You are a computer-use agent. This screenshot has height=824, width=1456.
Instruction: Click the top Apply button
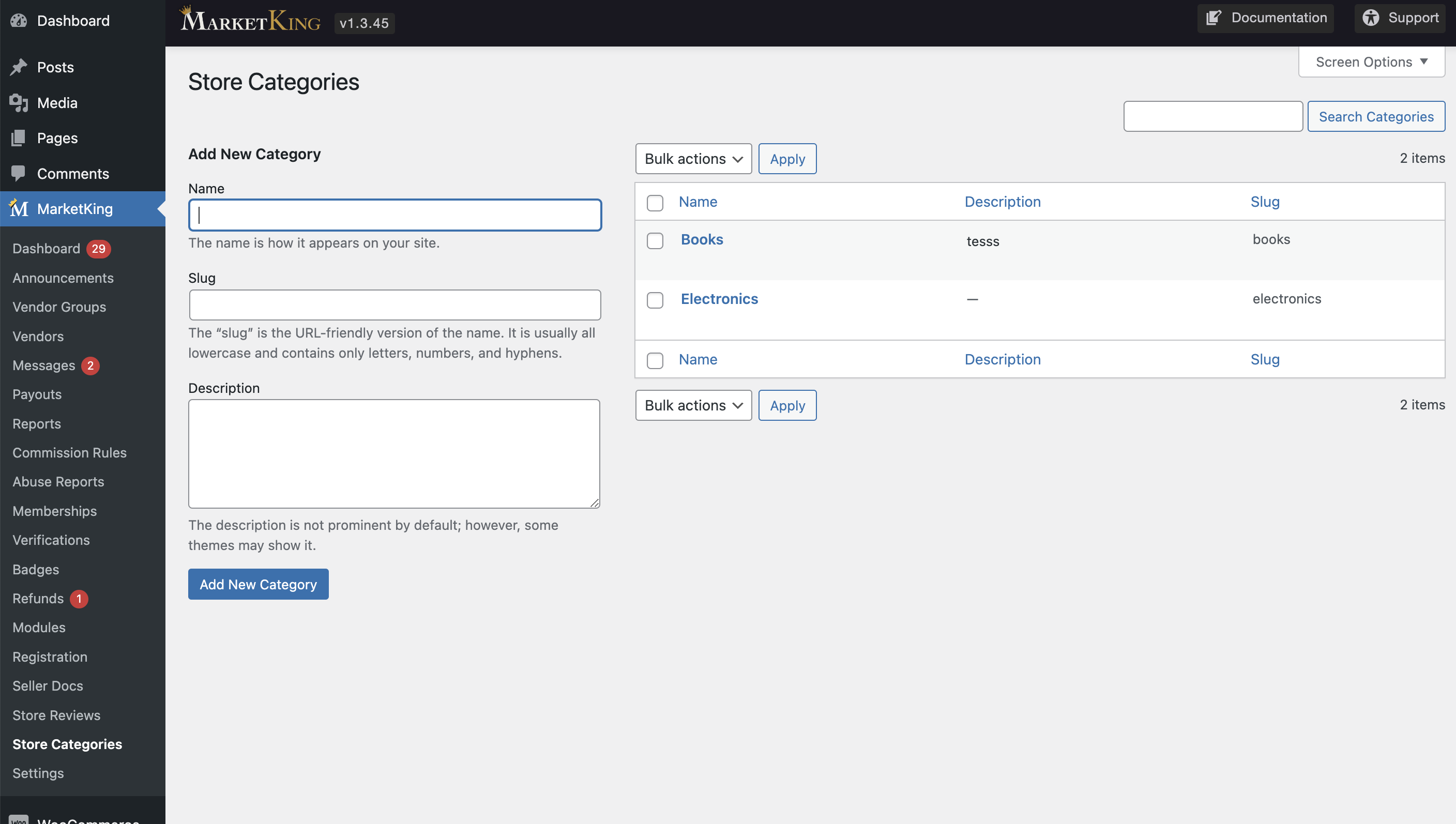(787, 159)
